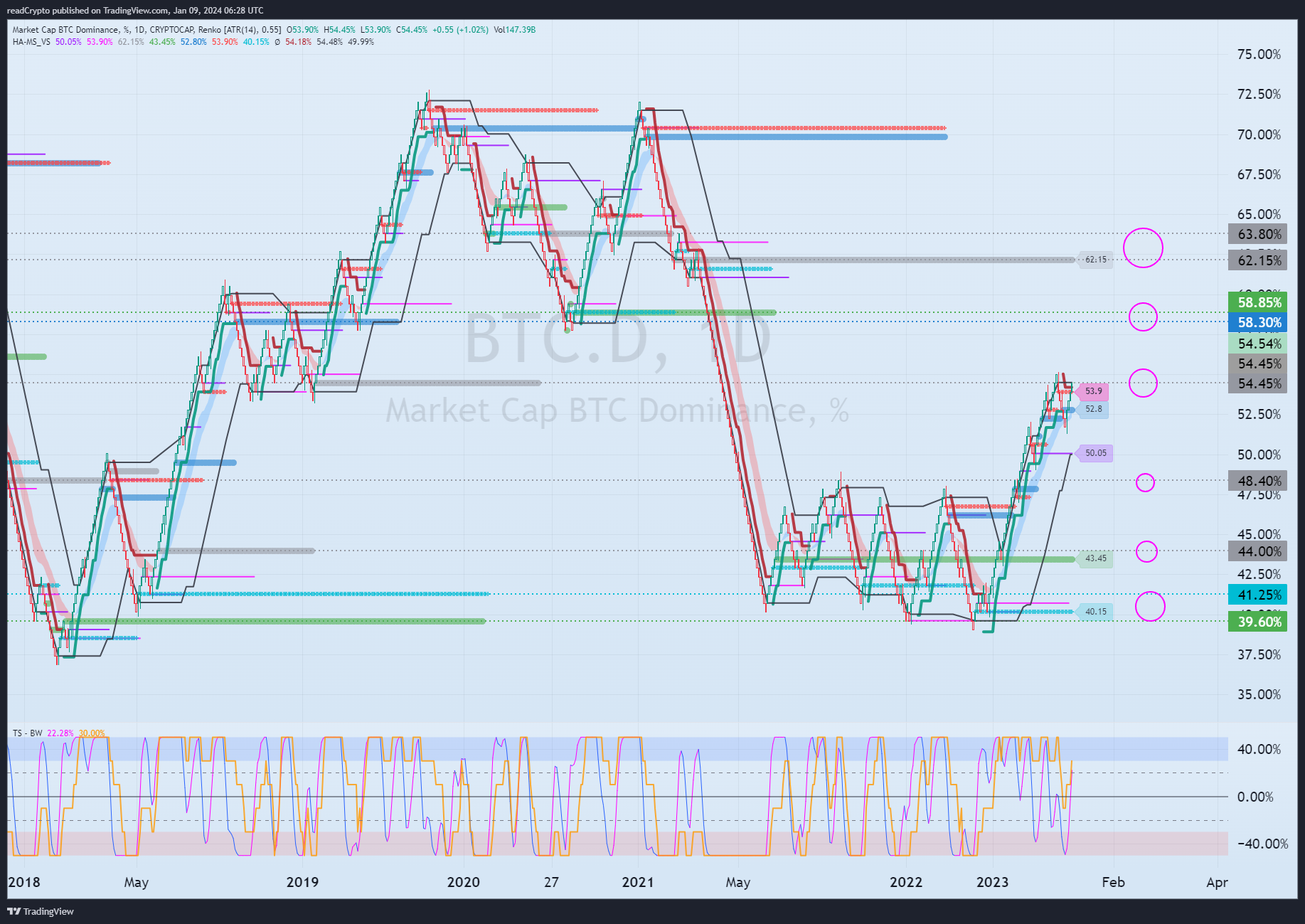1305x924 pixels.
Task: Click the volume readout Vol147.39B
Action: (514, 30)
